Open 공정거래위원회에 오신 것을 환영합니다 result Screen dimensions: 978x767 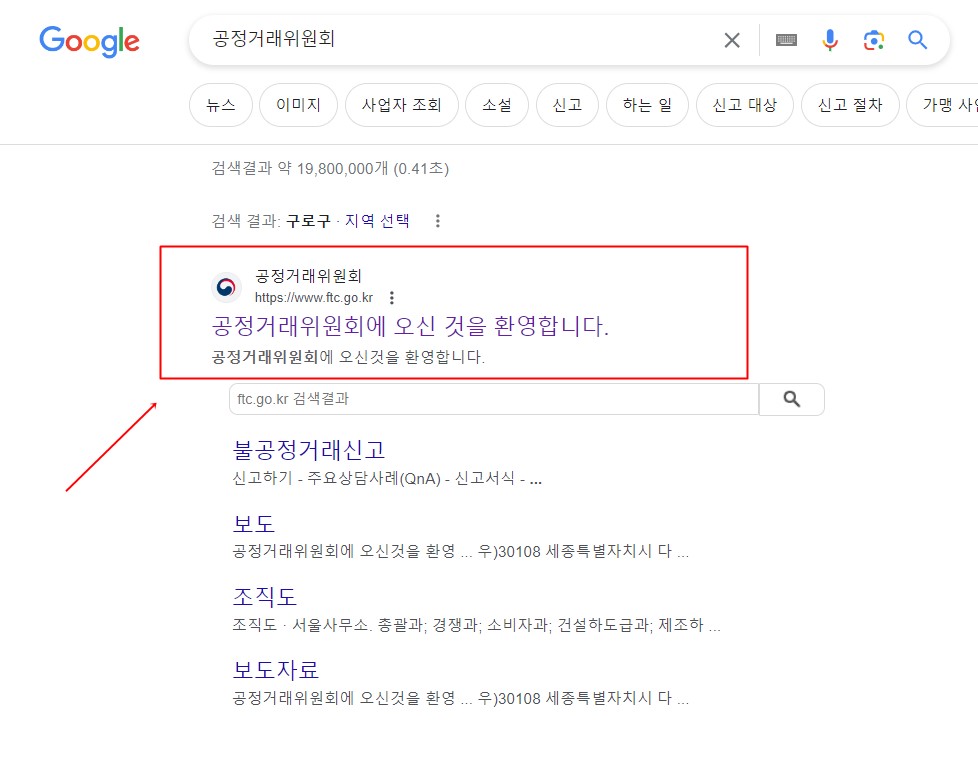(x=410, y=326)
